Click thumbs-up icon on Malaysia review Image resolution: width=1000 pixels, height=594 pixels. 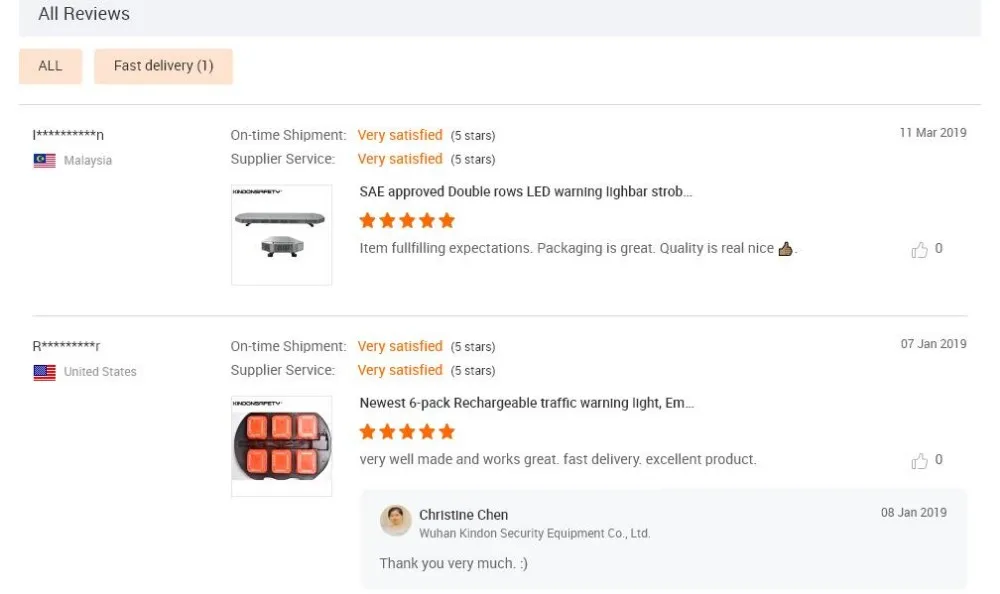pos(920,250)
